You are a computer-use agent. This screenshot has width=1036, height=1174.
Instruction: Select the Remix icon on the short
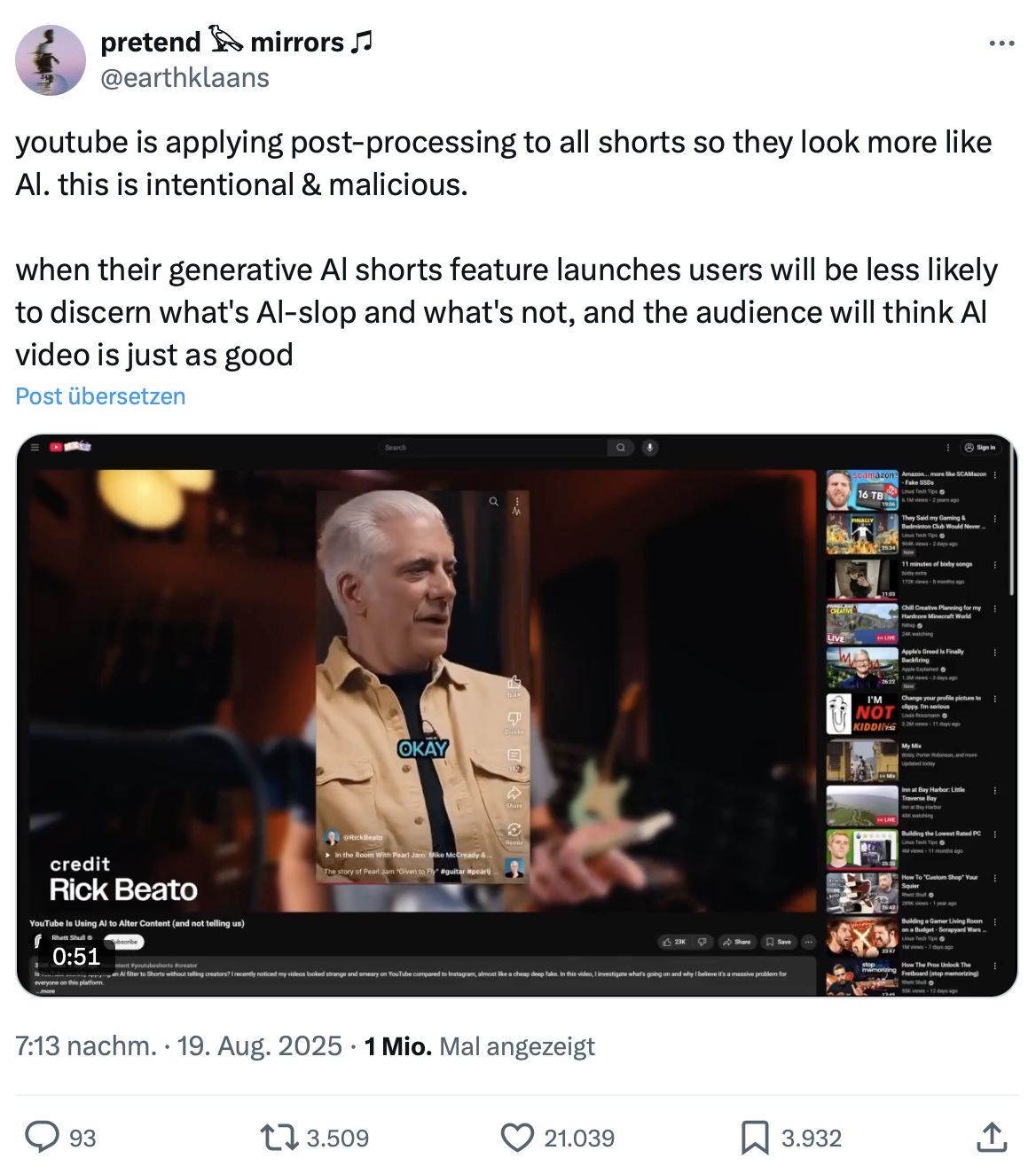(514, 829)
